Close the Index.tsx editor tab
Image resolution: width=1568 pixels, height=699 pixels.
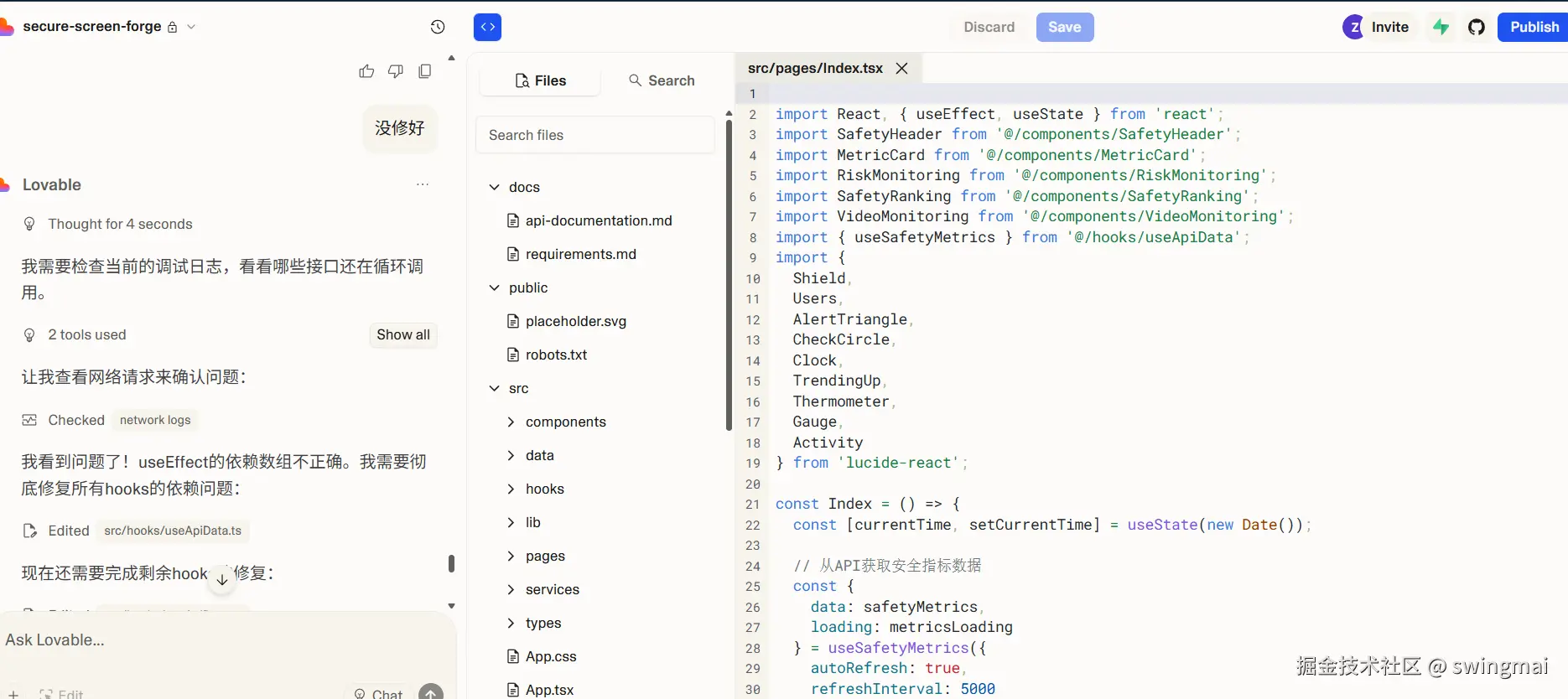click(902, 68)
